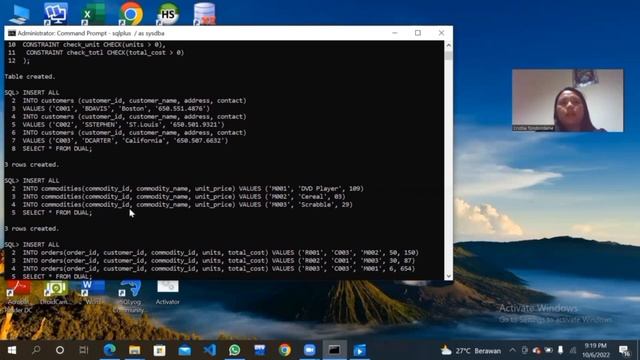
Task: Switch to Visual Studio Code on the taskbar
Action: coord(209,350)
